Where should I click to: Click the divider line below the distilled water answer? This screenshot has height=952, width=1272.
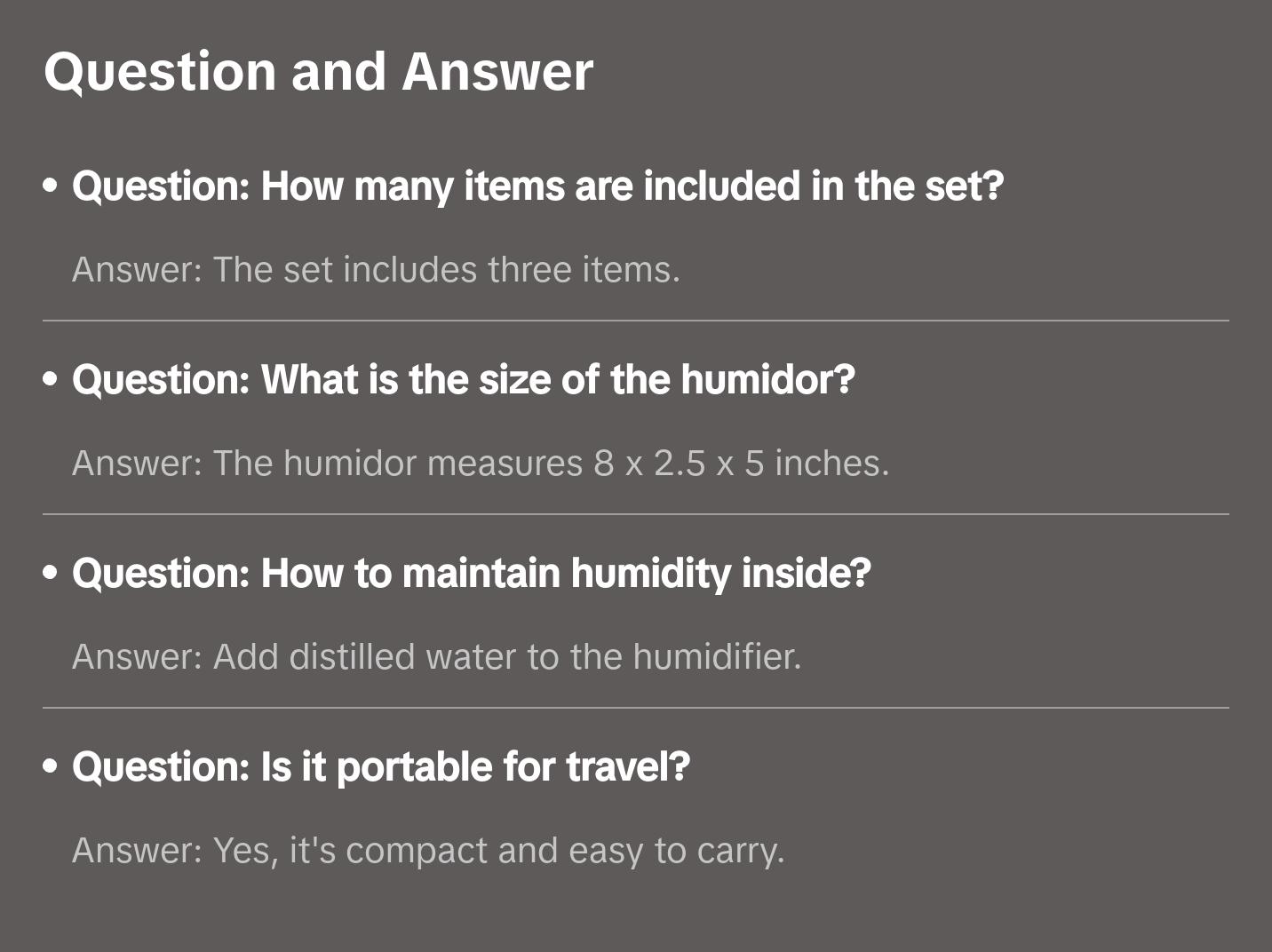[635, 708]
